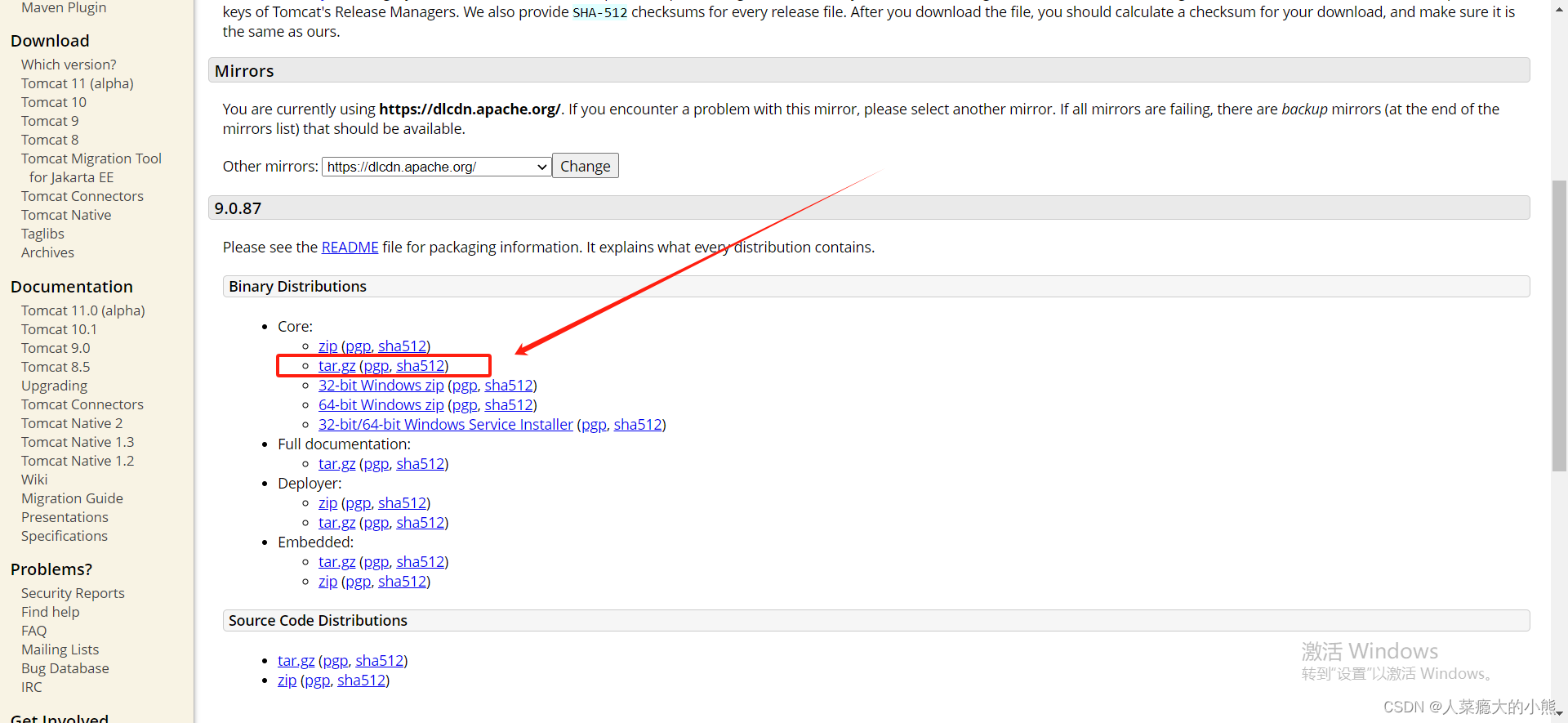This screenshot has height=723, width=1568.
Task: Open the Wiki link
Action: pyautogui.click(x=34, y=480)
